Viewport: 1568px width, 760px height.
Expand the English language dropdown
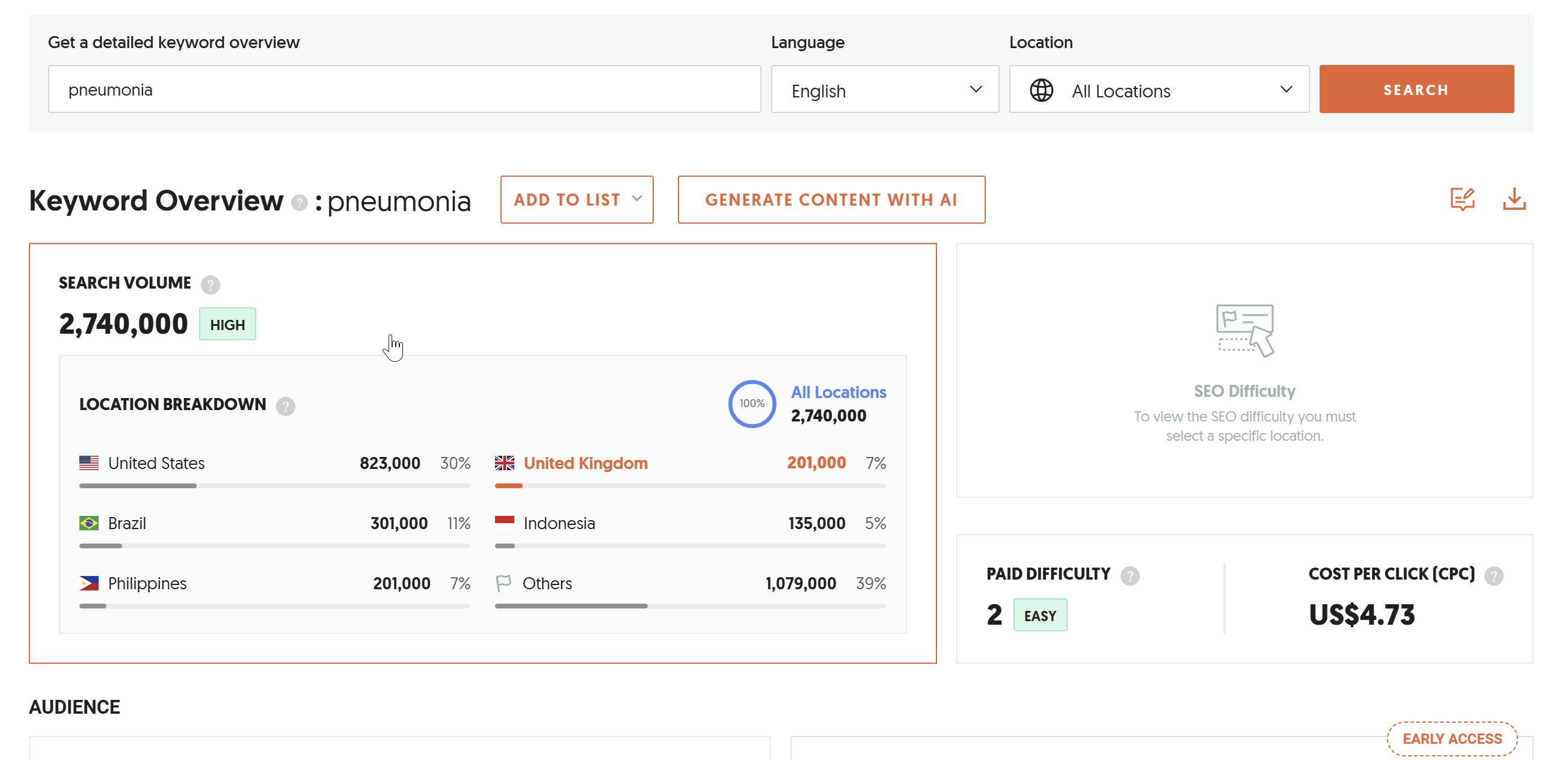[x=884, y=90]
